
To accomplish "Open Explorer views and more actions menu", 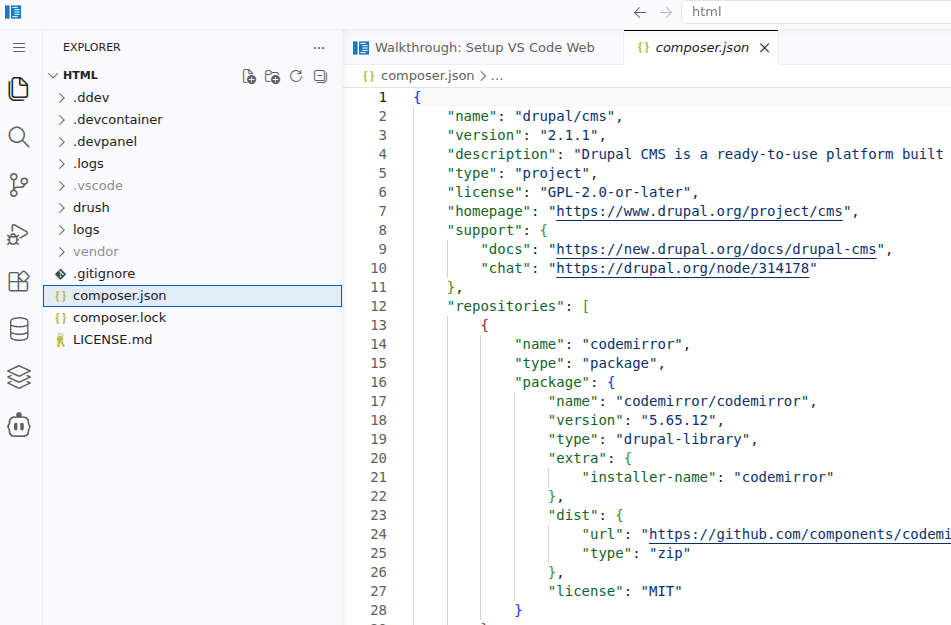I will point(319,47).
